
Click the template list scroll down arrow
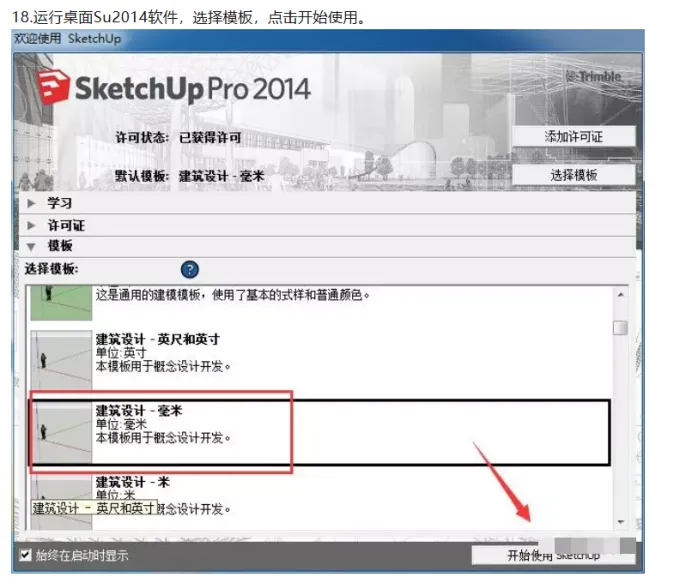(621, 522)
